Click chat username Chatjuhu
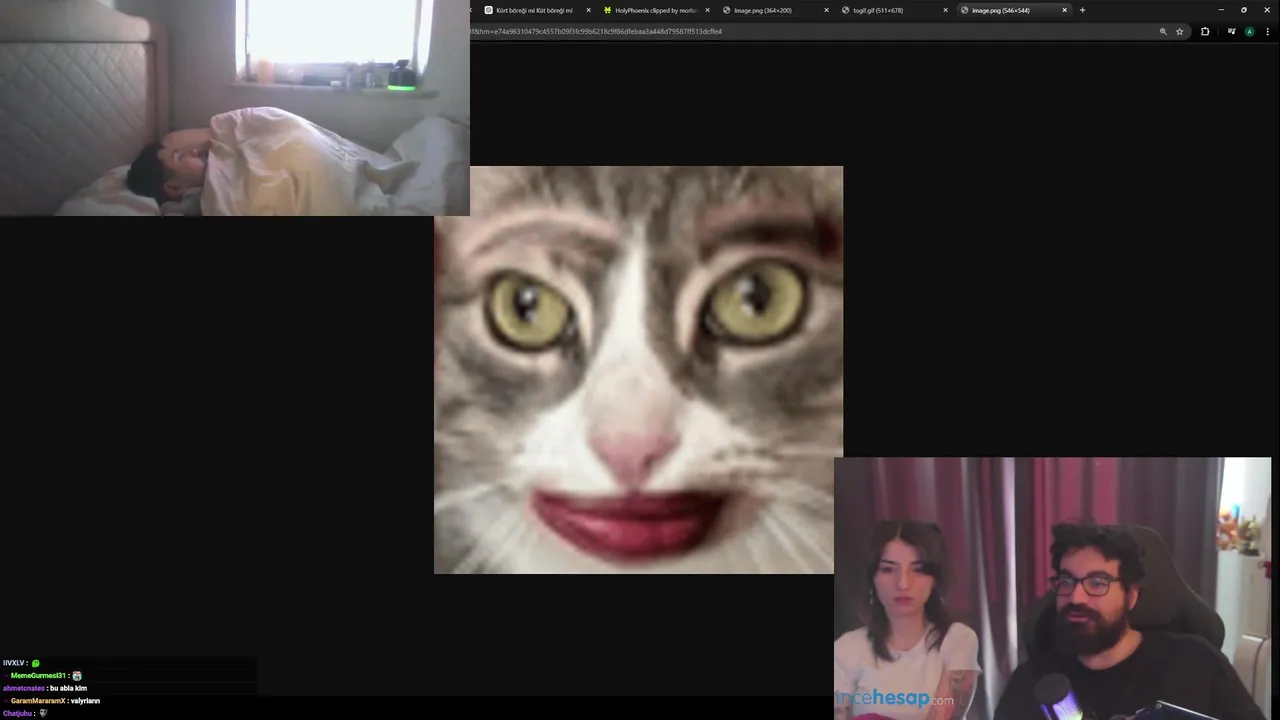Screen dimensions: 1280x720 (18, 713)
